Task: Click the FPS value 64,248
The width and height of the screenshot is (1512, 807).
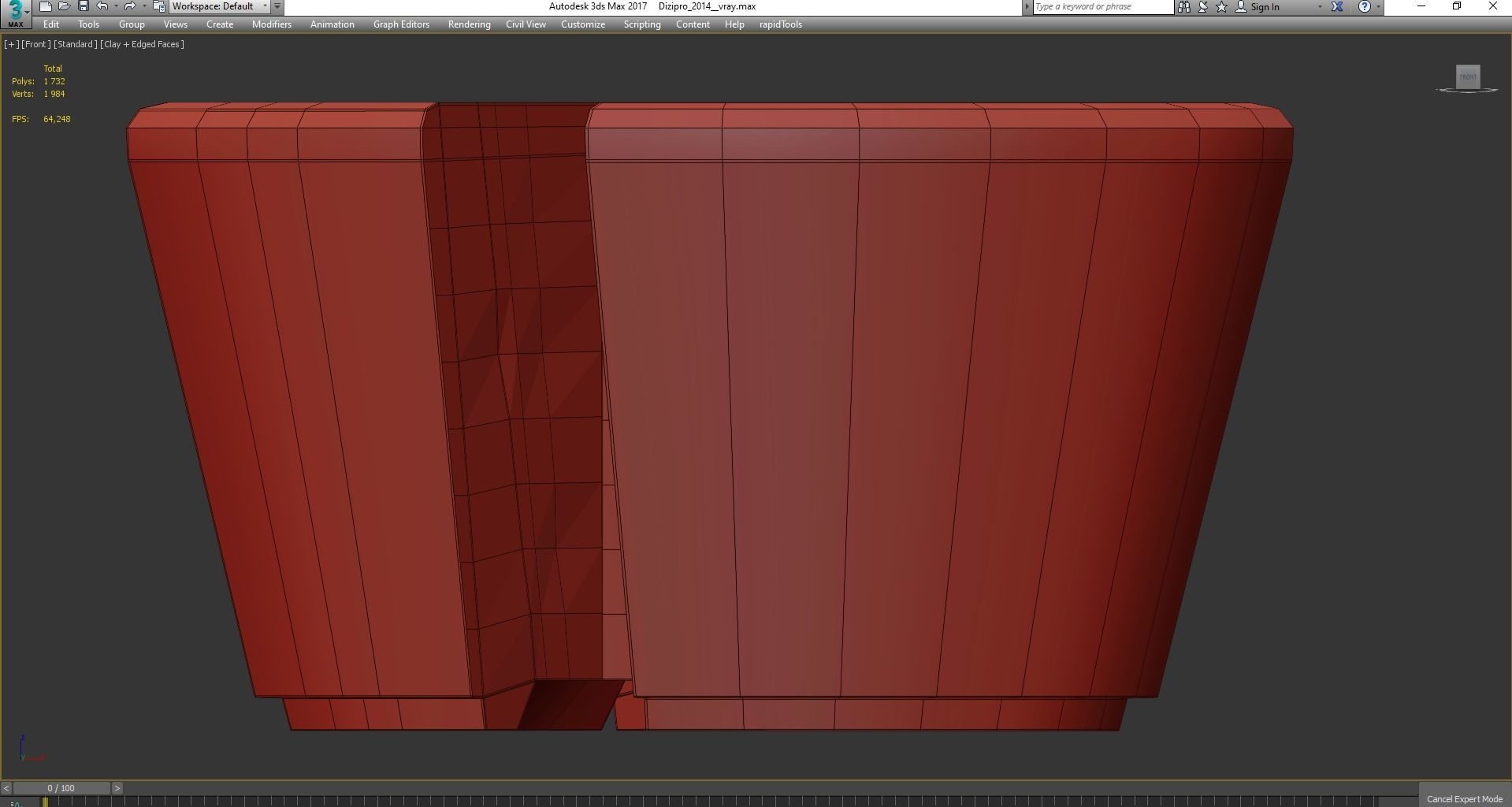Action: (57, 119)
